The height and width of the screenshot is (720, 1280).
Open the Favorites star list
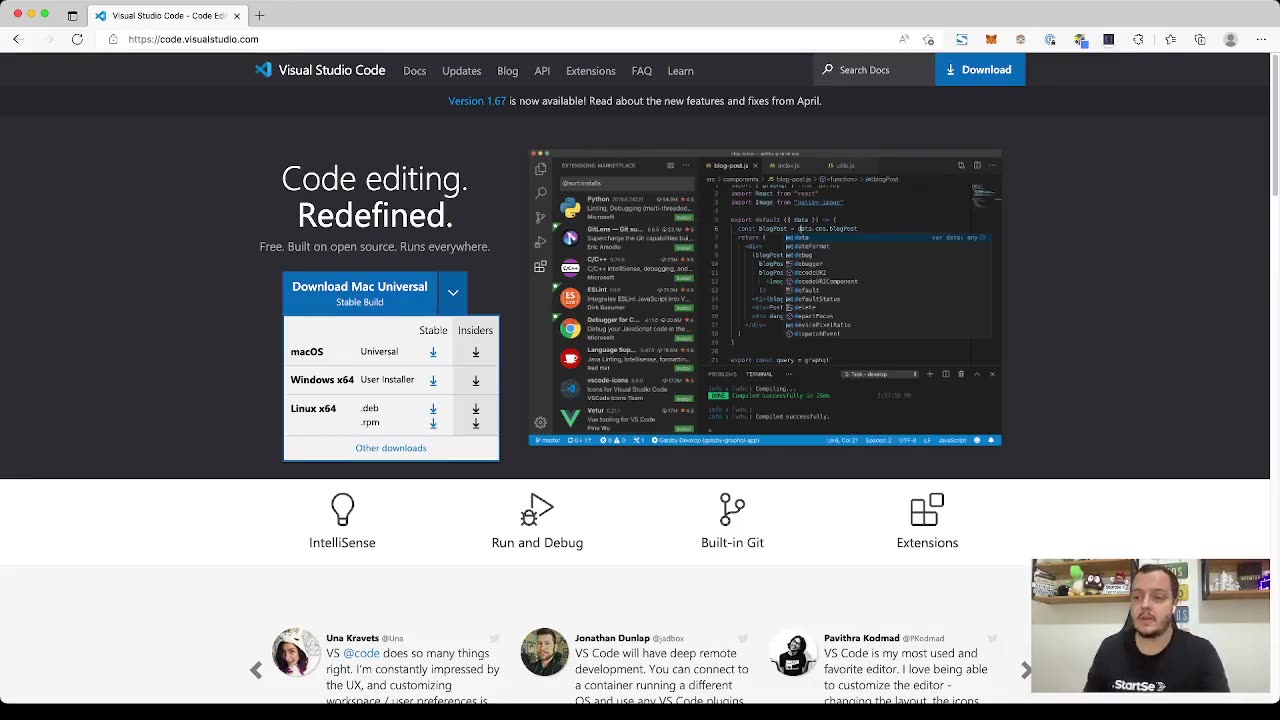[x=1170, y=39]
